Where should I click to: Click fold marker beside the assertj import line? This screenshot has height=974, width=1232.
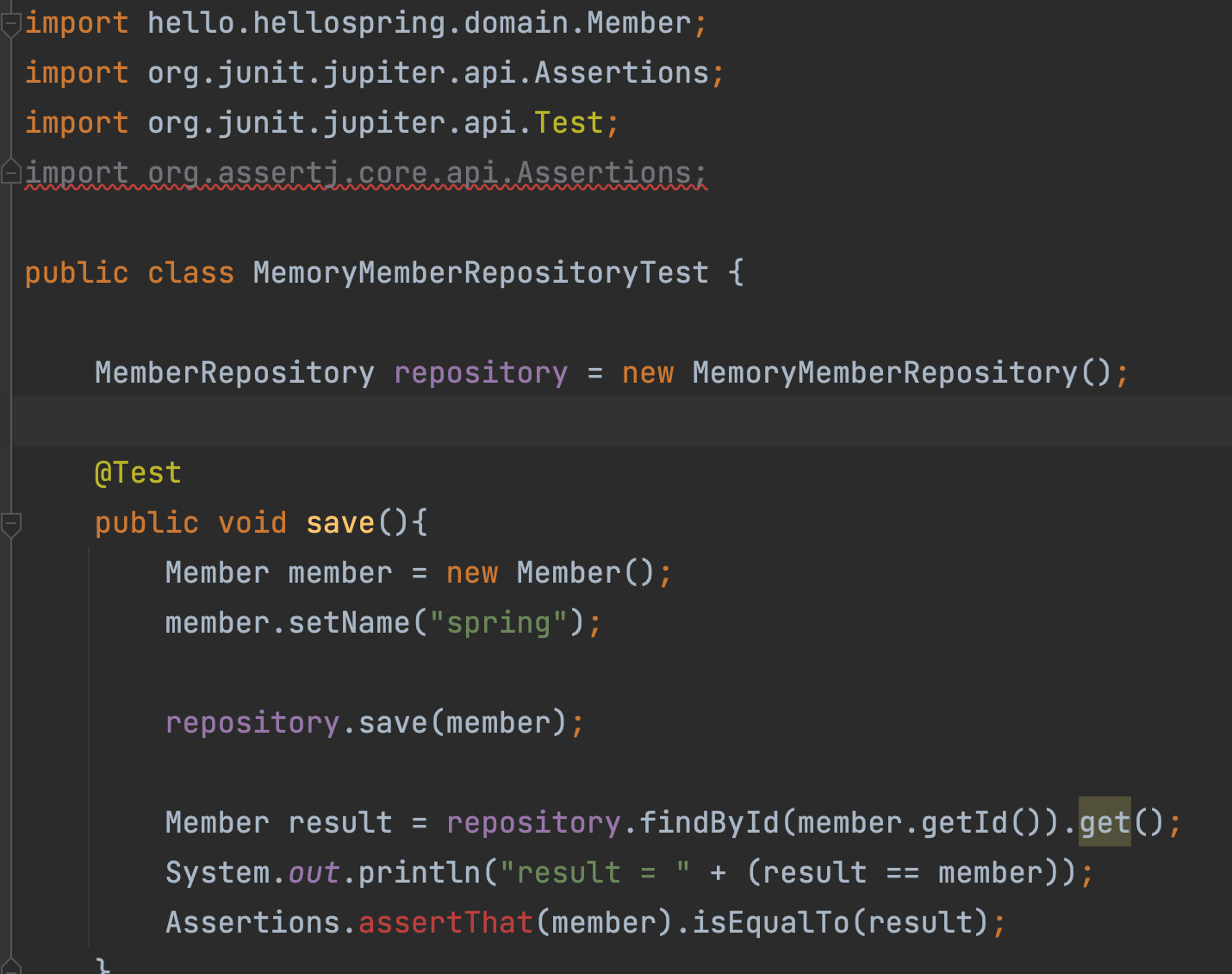click(10, 172)
